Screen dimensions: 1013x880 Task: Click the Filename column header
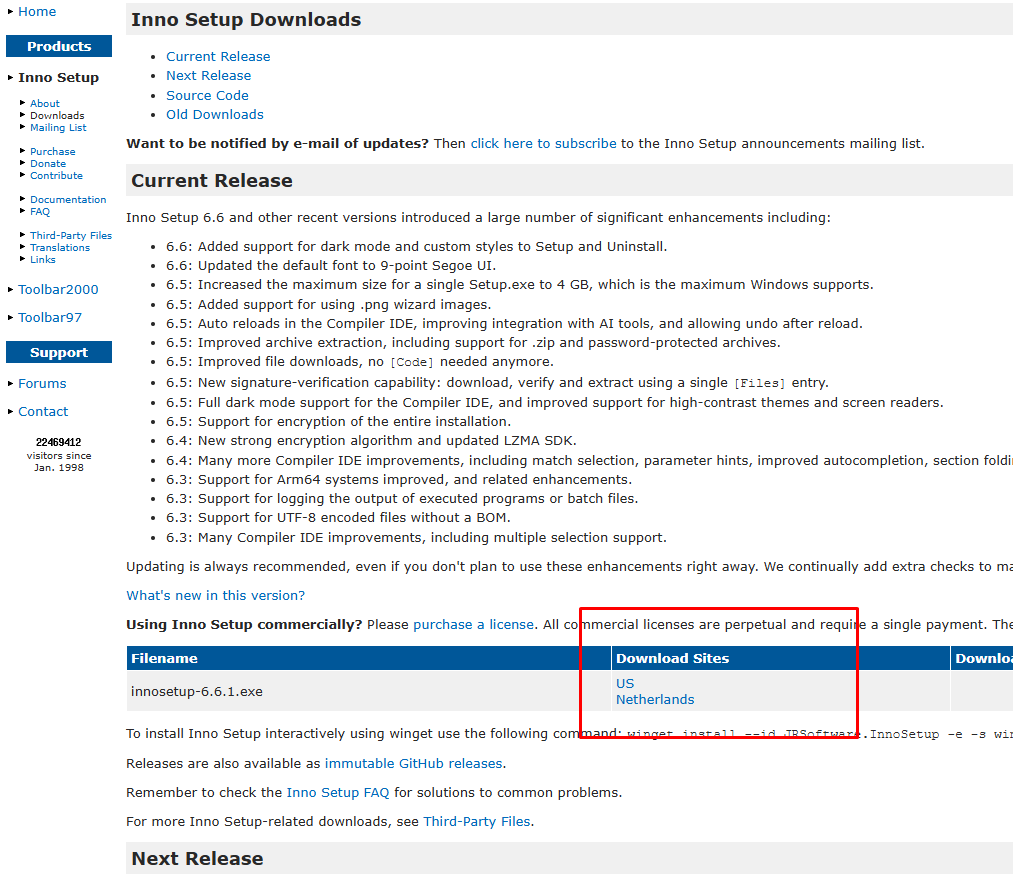point(368,658)
